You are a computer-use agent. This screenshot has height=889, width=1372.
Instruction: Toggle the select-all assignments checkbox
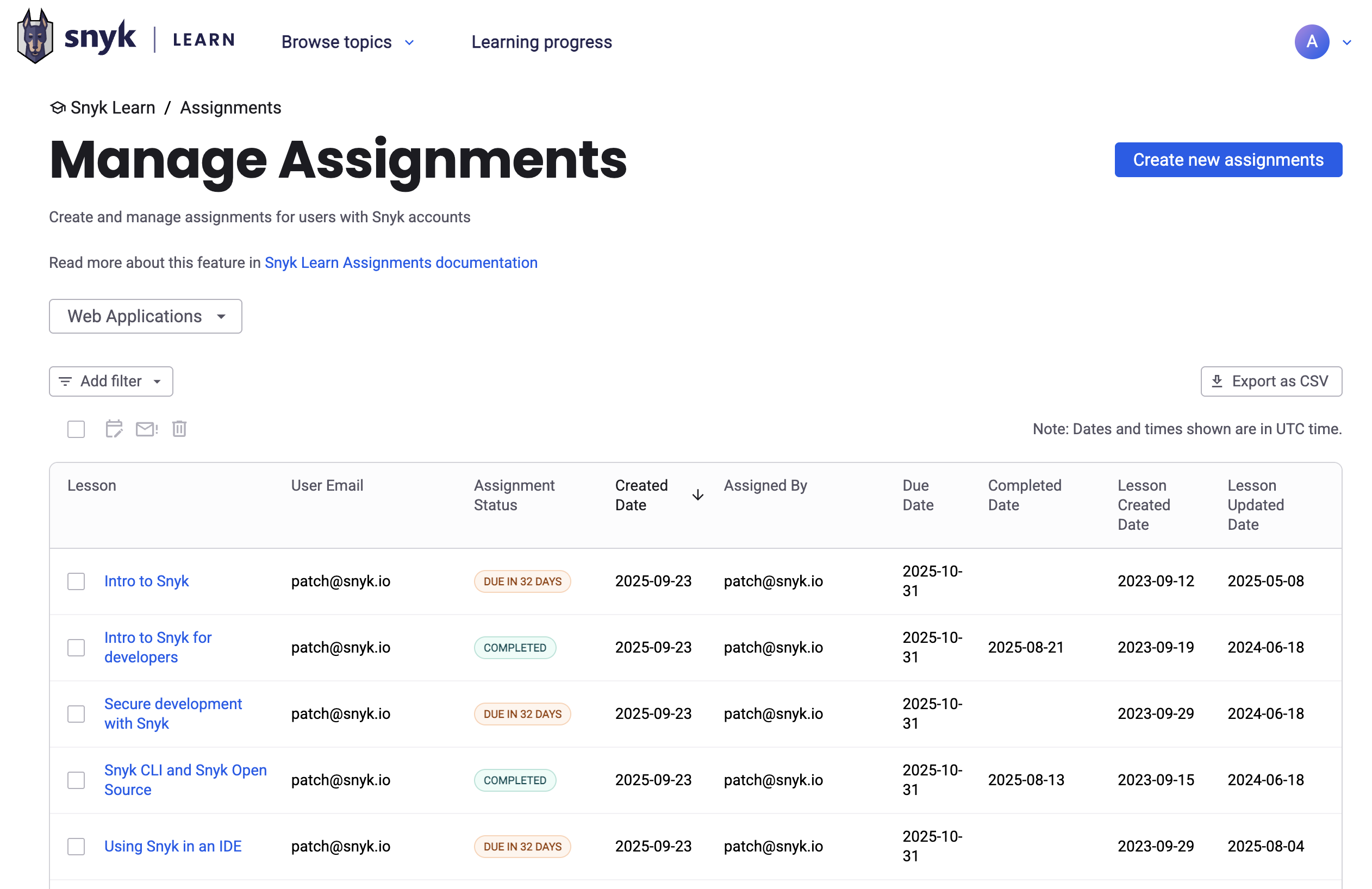coord(76,429)
